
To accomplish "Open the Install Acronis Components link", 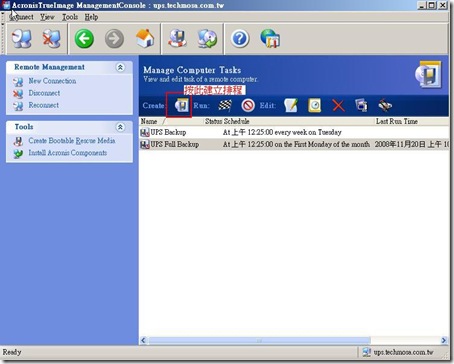I will click(68, 153).
